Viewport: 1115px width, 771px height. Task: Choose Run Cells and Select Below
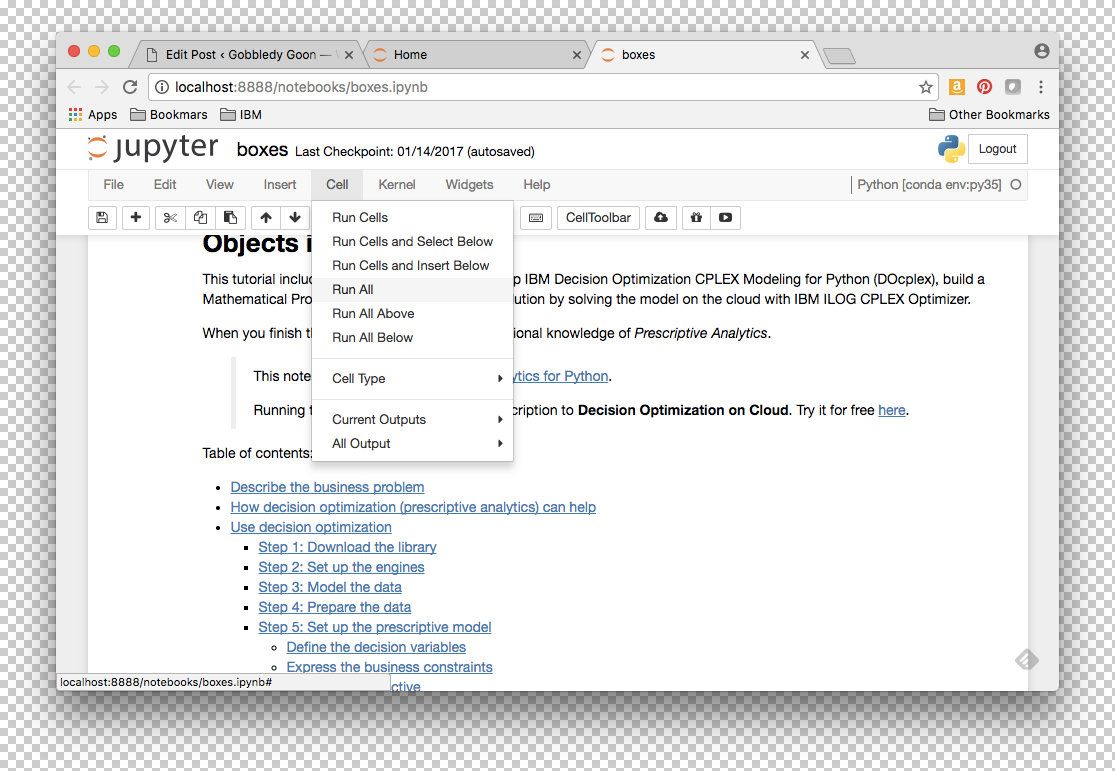[412, 242]
